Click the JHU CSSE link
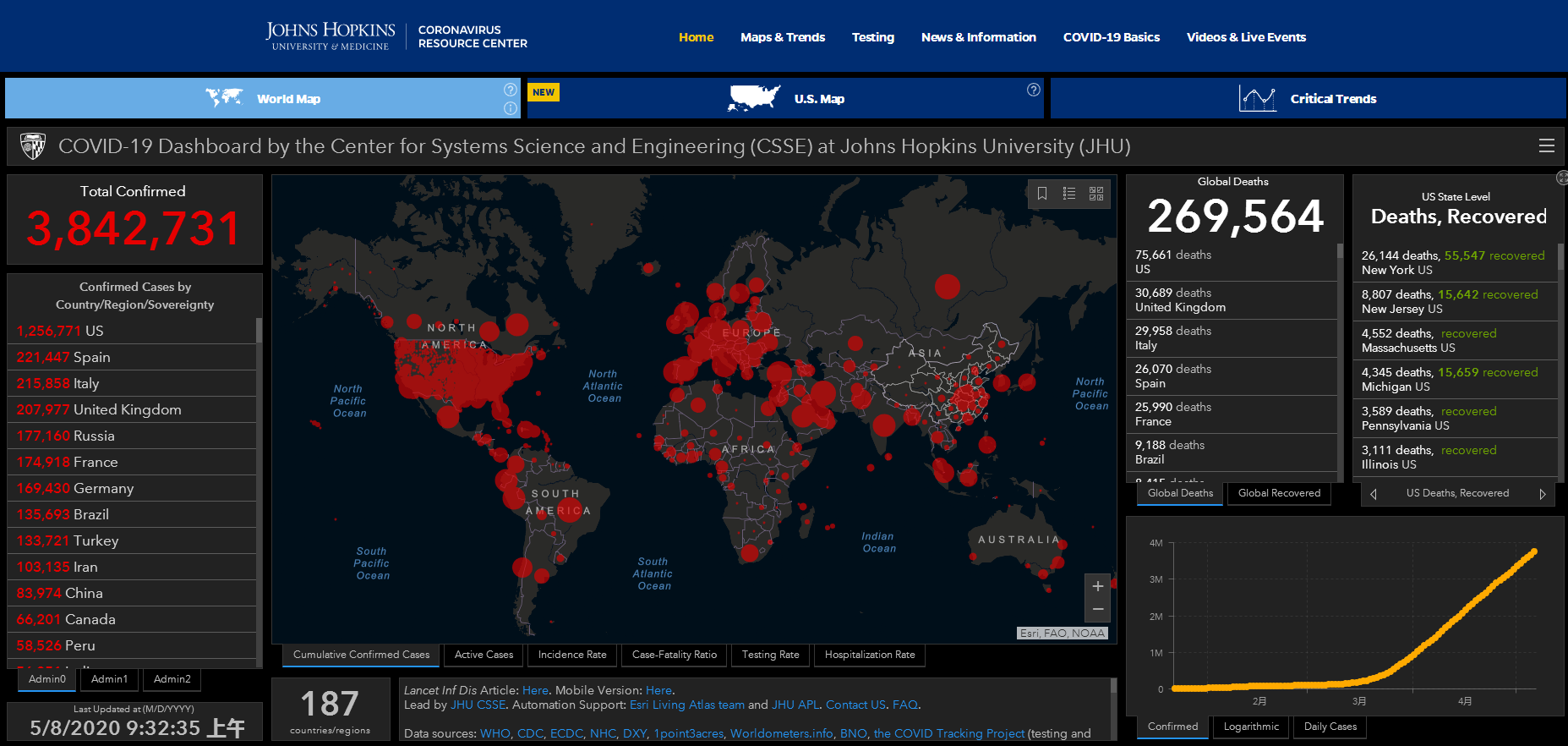Image resolution: width=1568 pixels, height=746 pixels. 478,705
